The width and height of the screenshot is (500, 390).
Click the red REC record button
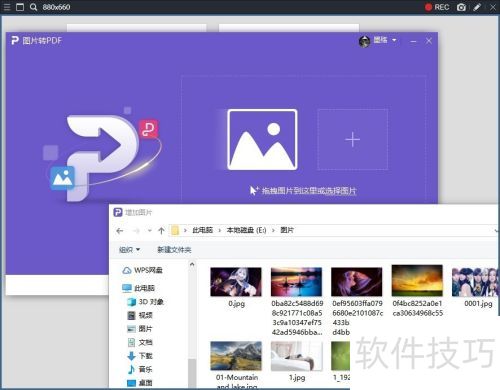(437, 7)
